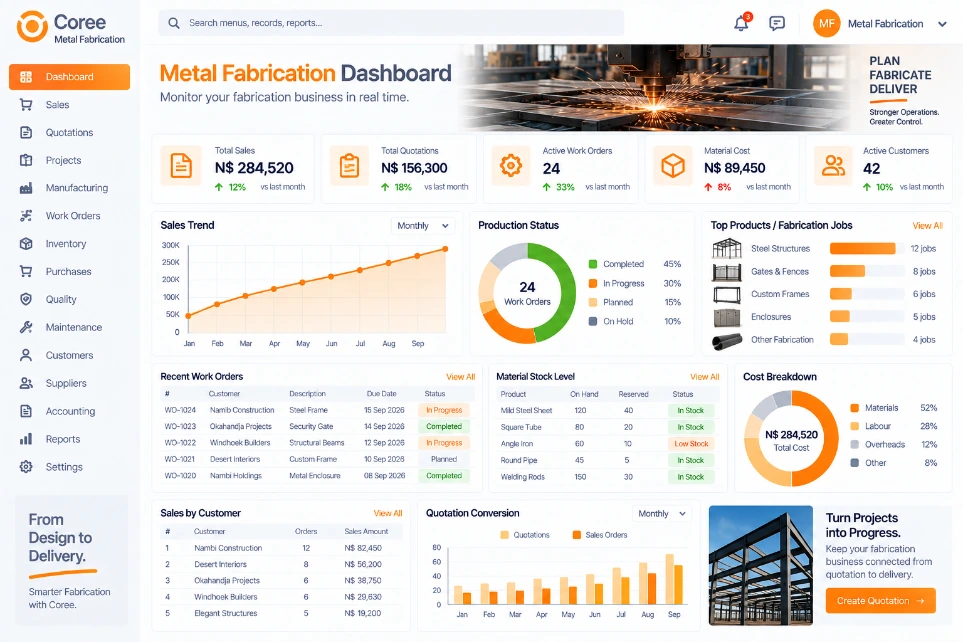Click the Create Quotation button
This screenshot has height=642, width=963.
[881, 601]
